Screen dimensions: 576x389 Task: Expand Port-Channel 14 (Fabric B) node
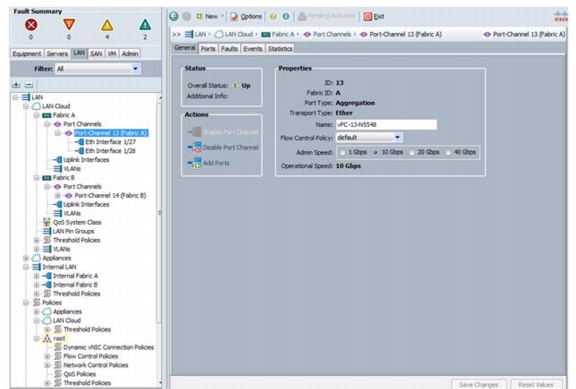click(58, 195)
